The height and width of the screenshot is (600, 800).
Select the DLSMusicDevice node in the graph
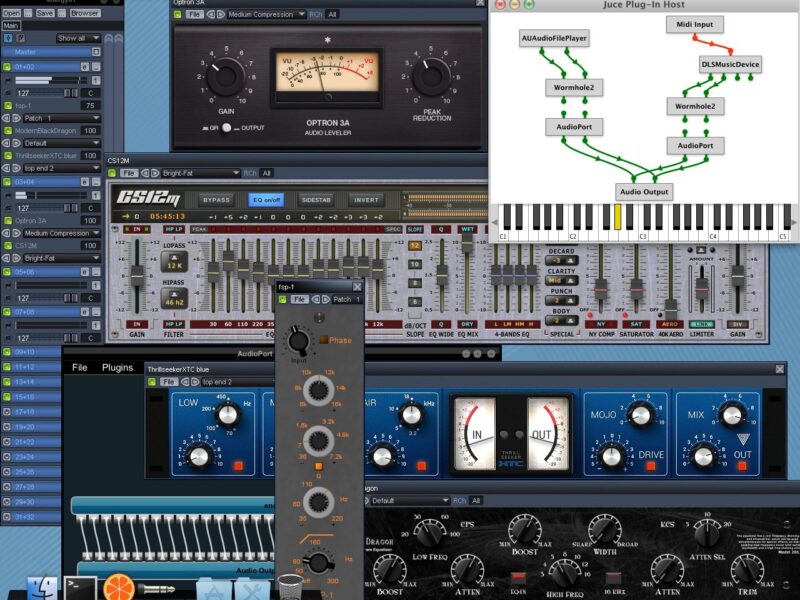[729, 65]
